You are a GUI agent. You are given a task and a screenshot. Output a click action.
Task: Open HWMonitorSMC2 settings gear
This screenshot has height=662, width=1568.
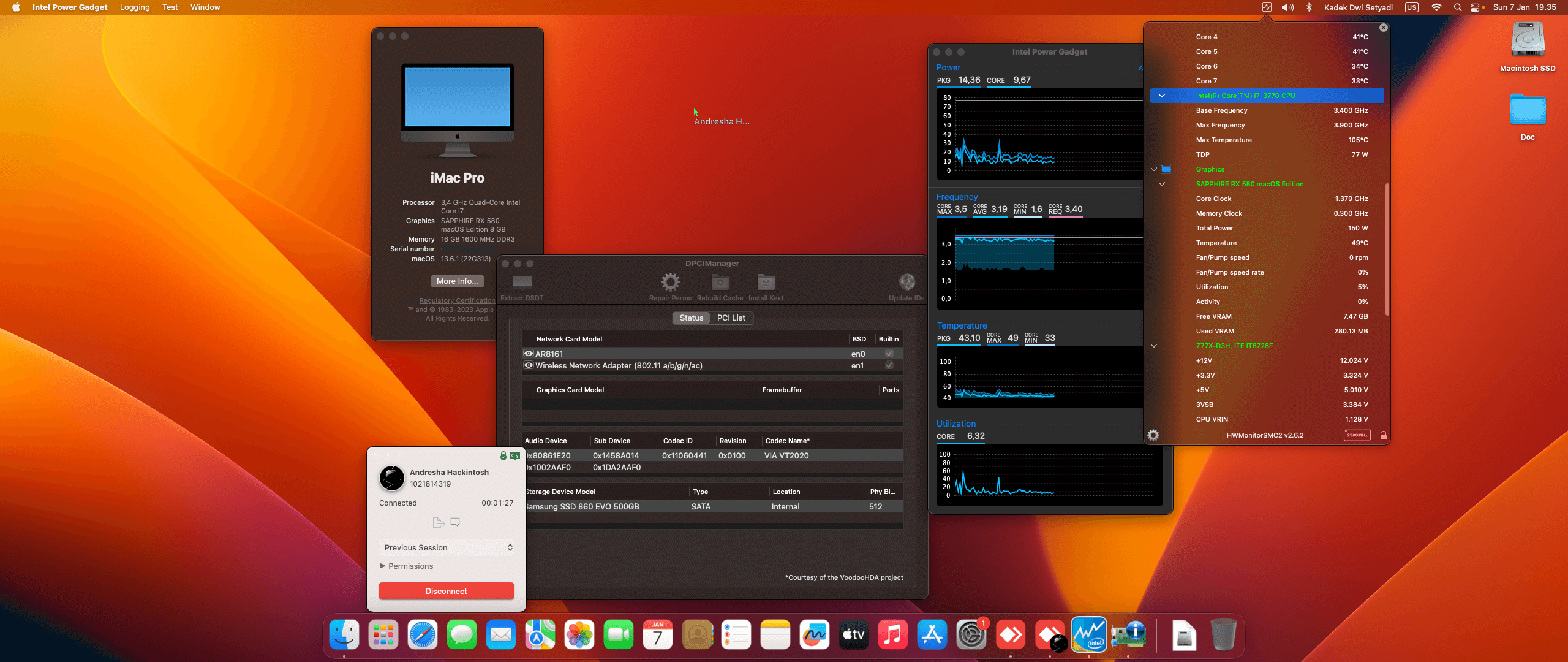tap(1154, 435)
